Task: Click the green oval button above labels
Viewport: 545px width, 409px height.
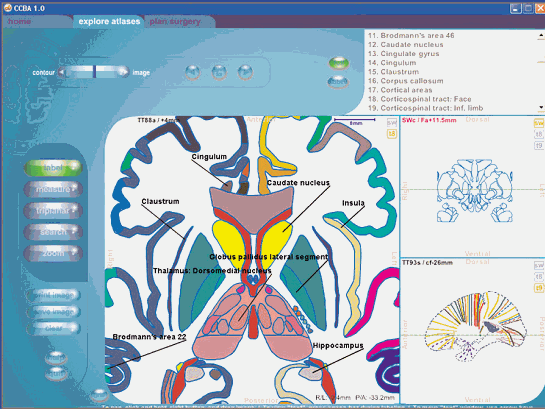Action: click(338, 63)
